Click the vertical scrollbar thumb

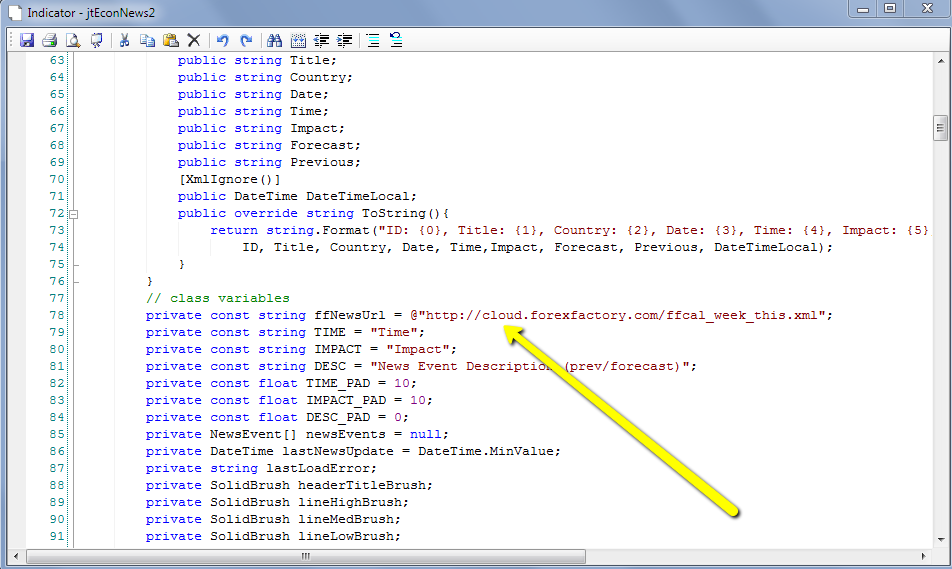(940, 128)
